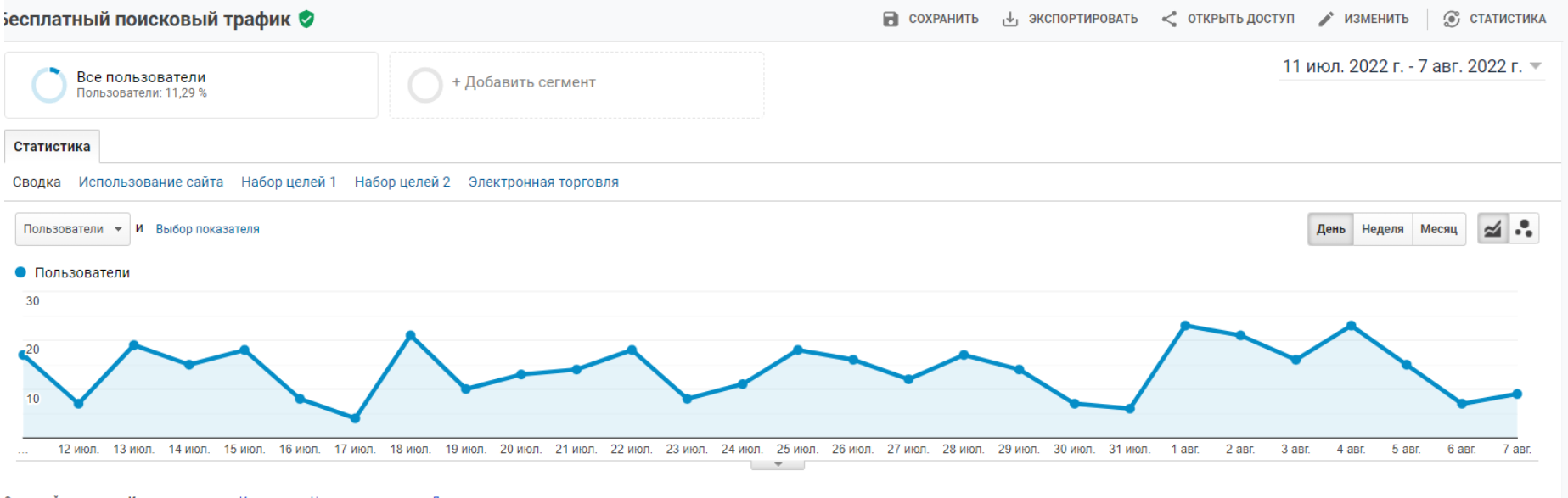Click the save floppy disk icon
Image resolution: width=1568 pixels, height=498 pixels.
click(890, 19)
